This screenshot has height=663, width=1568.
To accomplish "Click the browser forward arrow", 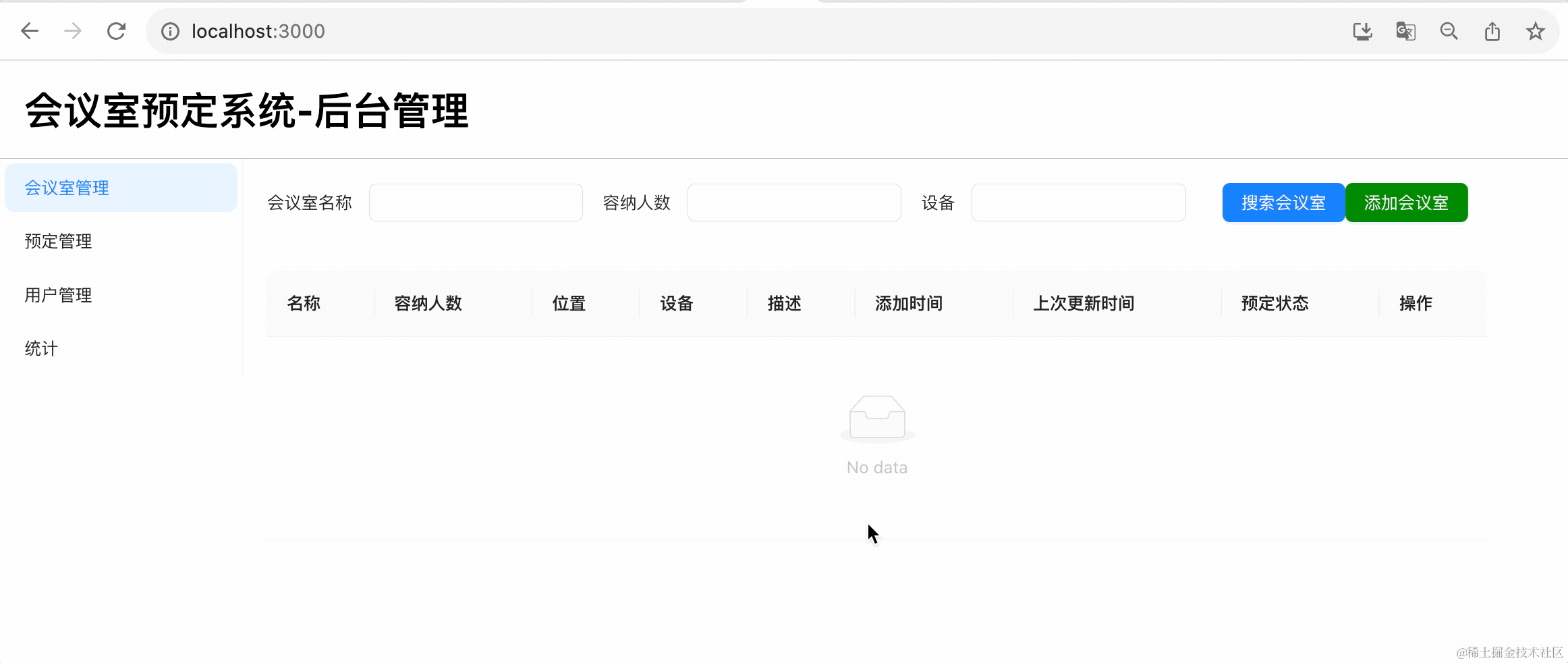I will (73, 31).
